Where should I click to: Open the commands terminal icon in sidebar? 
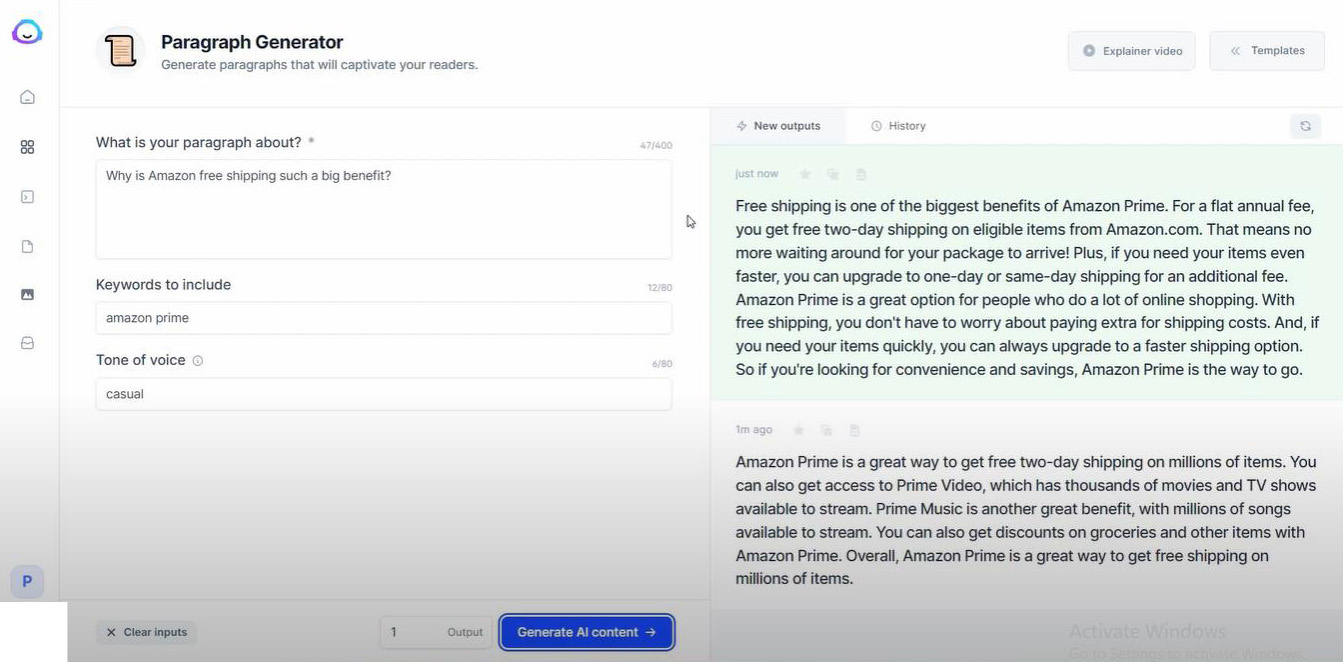[x=27, y=197]
